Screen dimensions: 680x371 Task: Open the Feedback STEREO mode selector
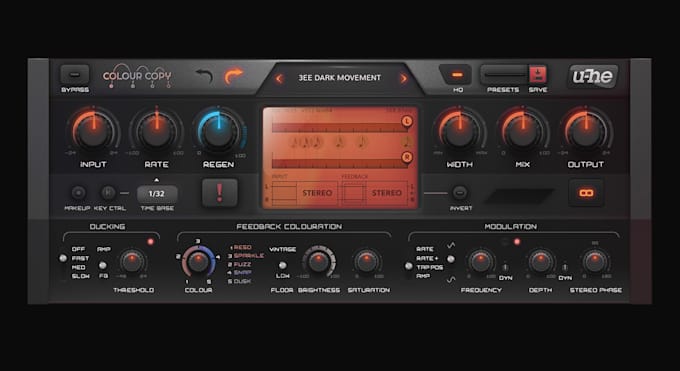[x=386, y=193]
